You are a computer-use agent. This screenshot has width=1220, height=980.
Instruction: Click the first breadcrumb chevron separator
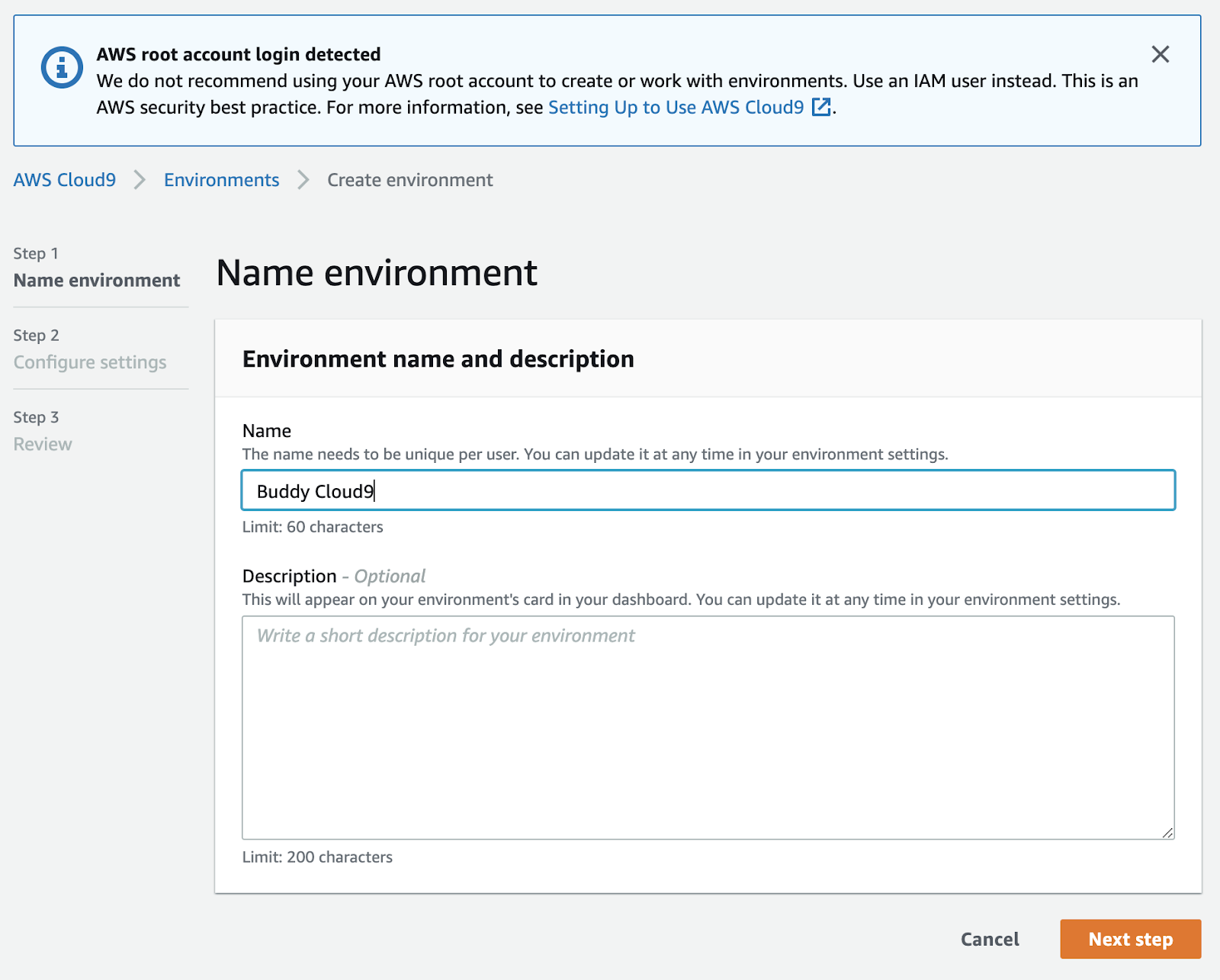coord(140,180)
